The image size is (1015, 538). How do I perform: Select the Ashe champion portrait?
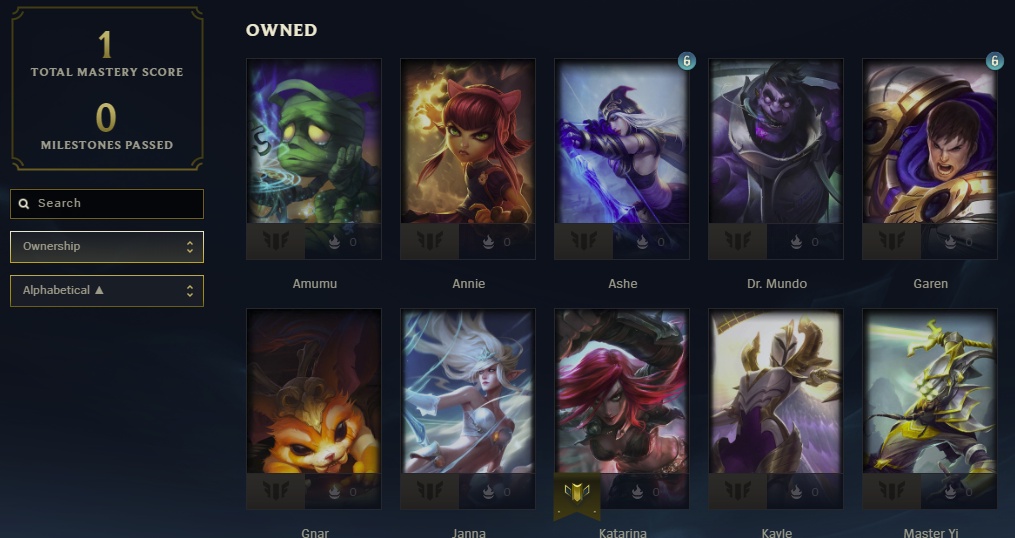(622, 142)
